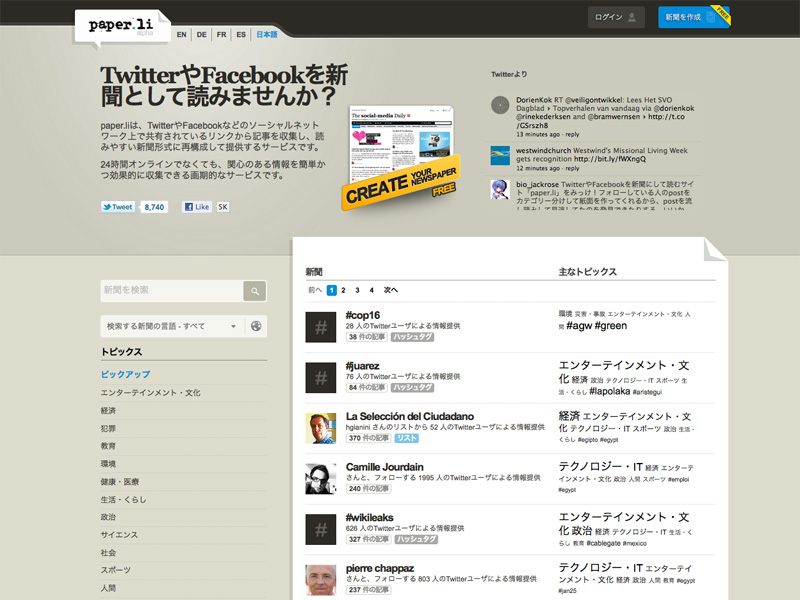Click the 370 件の記事 article count
Image resolution: width=800 pixels, height=600 pixels.
[x=368, y=438]
